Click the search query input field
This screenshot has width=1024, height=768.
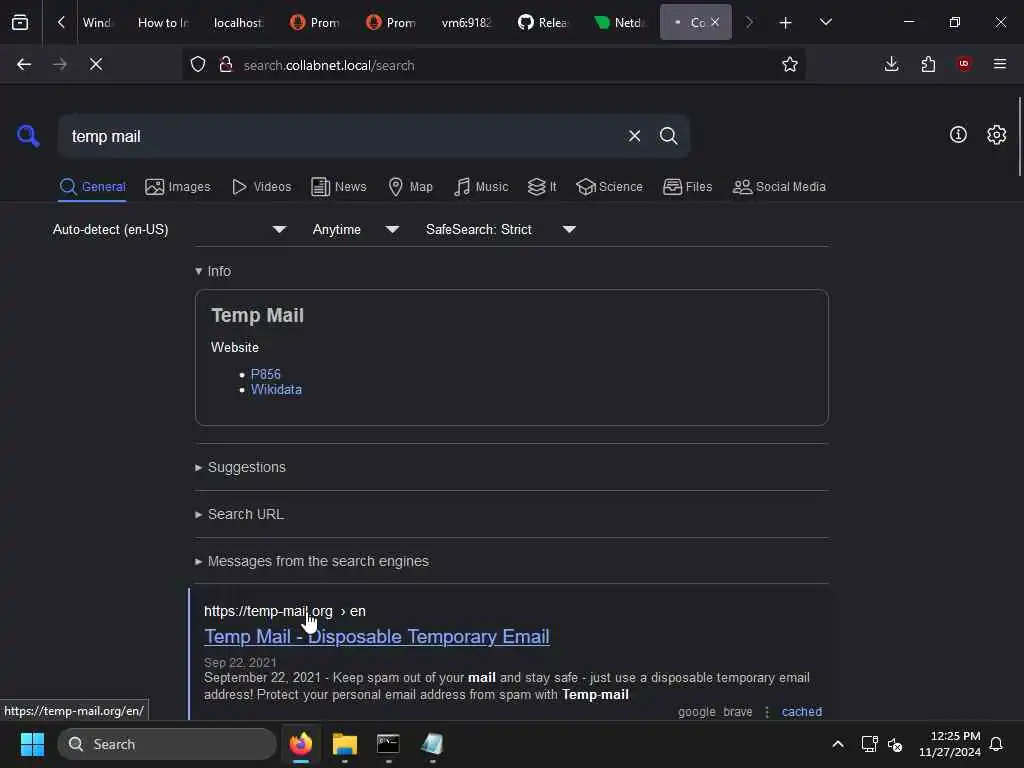[343, 136]
